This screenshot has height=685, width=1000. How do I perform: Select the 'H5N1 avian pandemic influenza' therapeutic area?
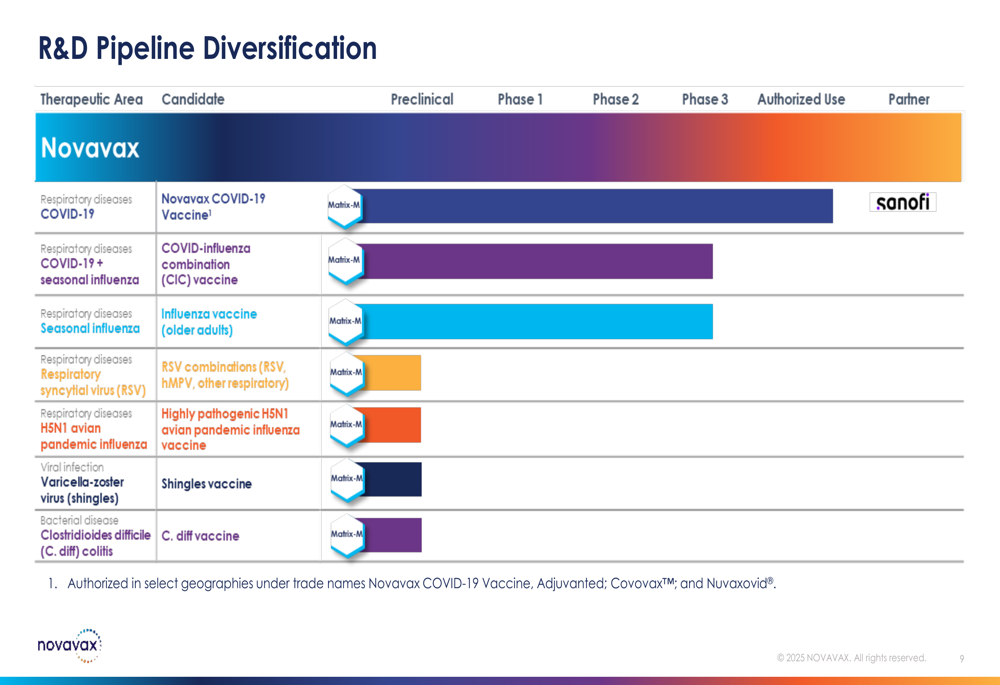[x=94, y=436]
